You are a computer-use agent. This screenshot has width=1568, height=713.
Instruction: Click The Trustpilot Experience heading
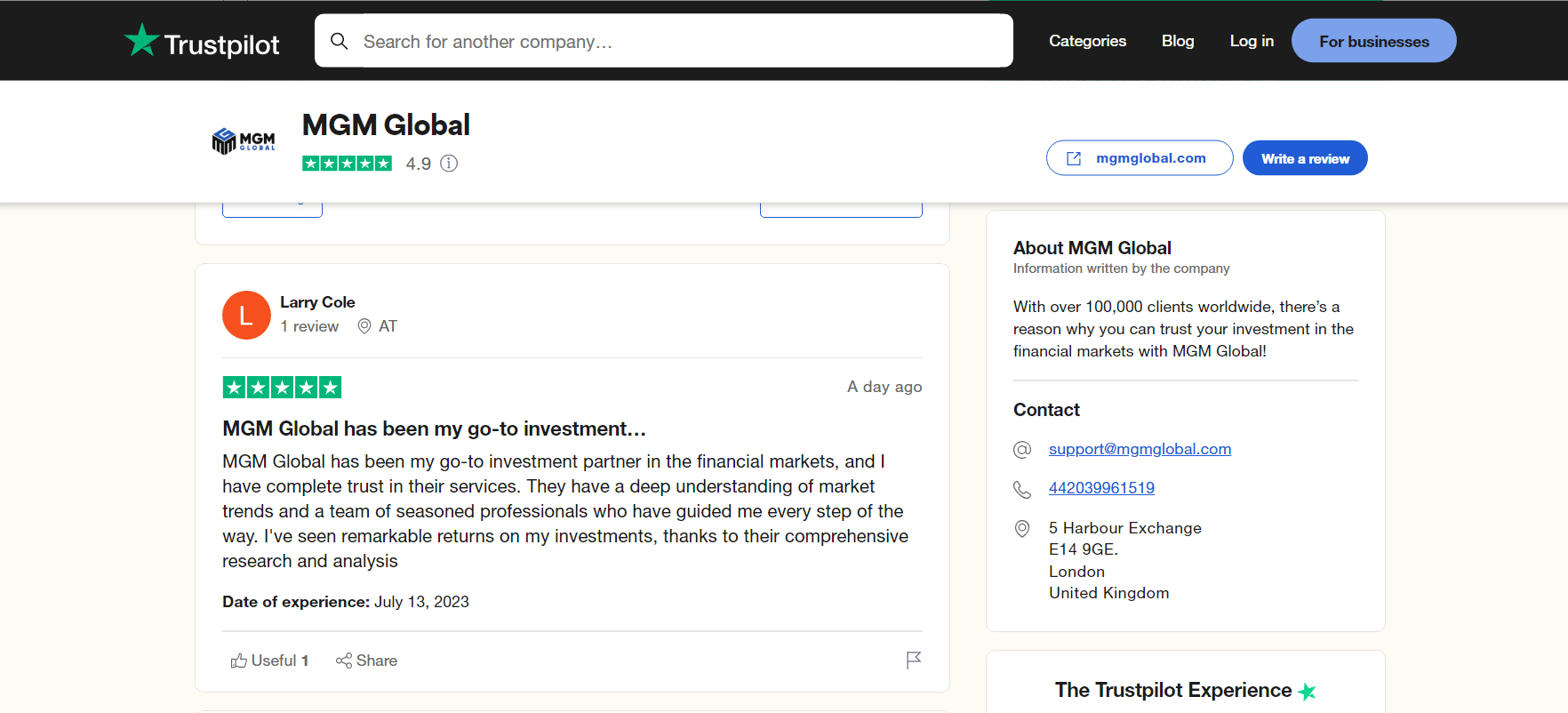(1173, 690)
